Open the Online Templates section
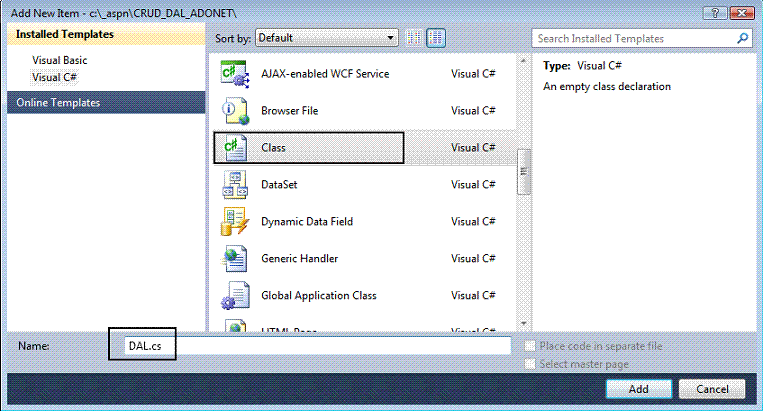The width and height of the screenshot is (763, 411). [x=106, y=103]
